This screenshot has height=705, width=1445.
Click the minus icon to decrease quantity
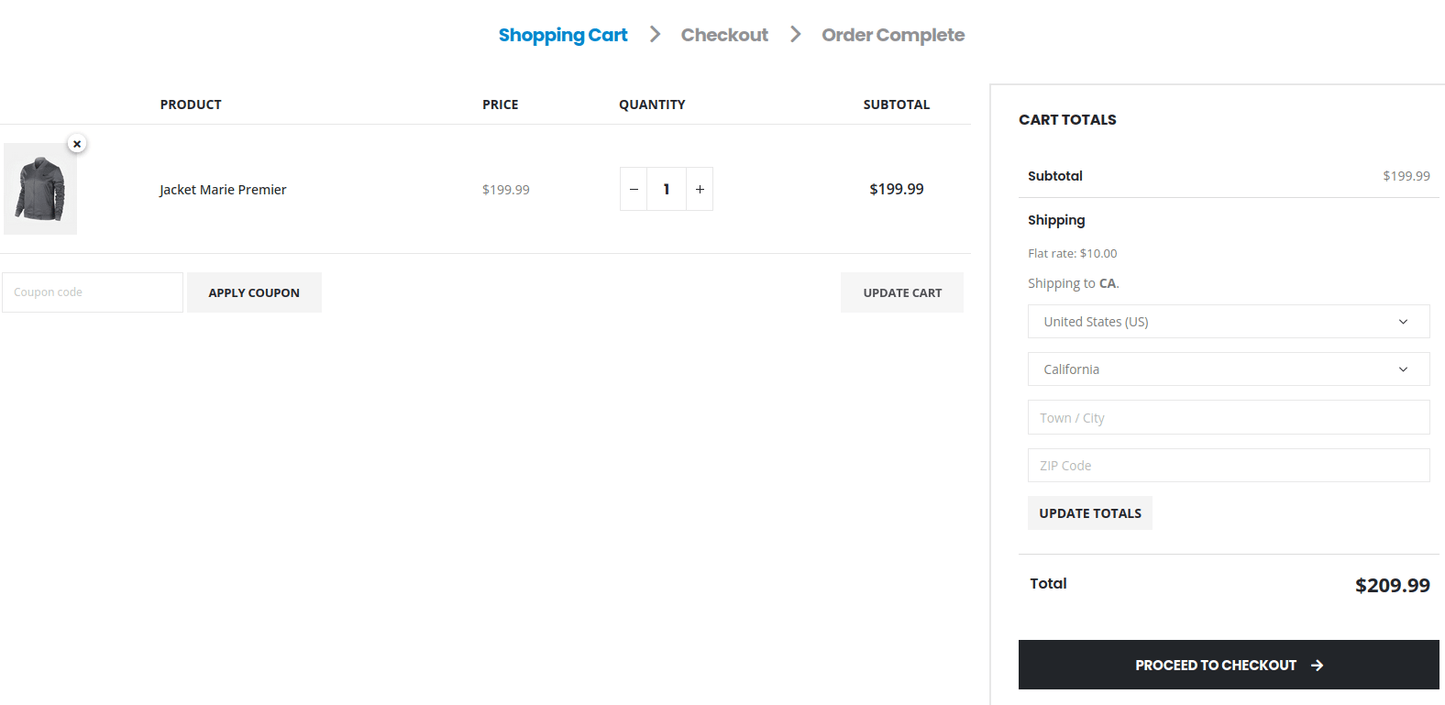click(634, 188)
